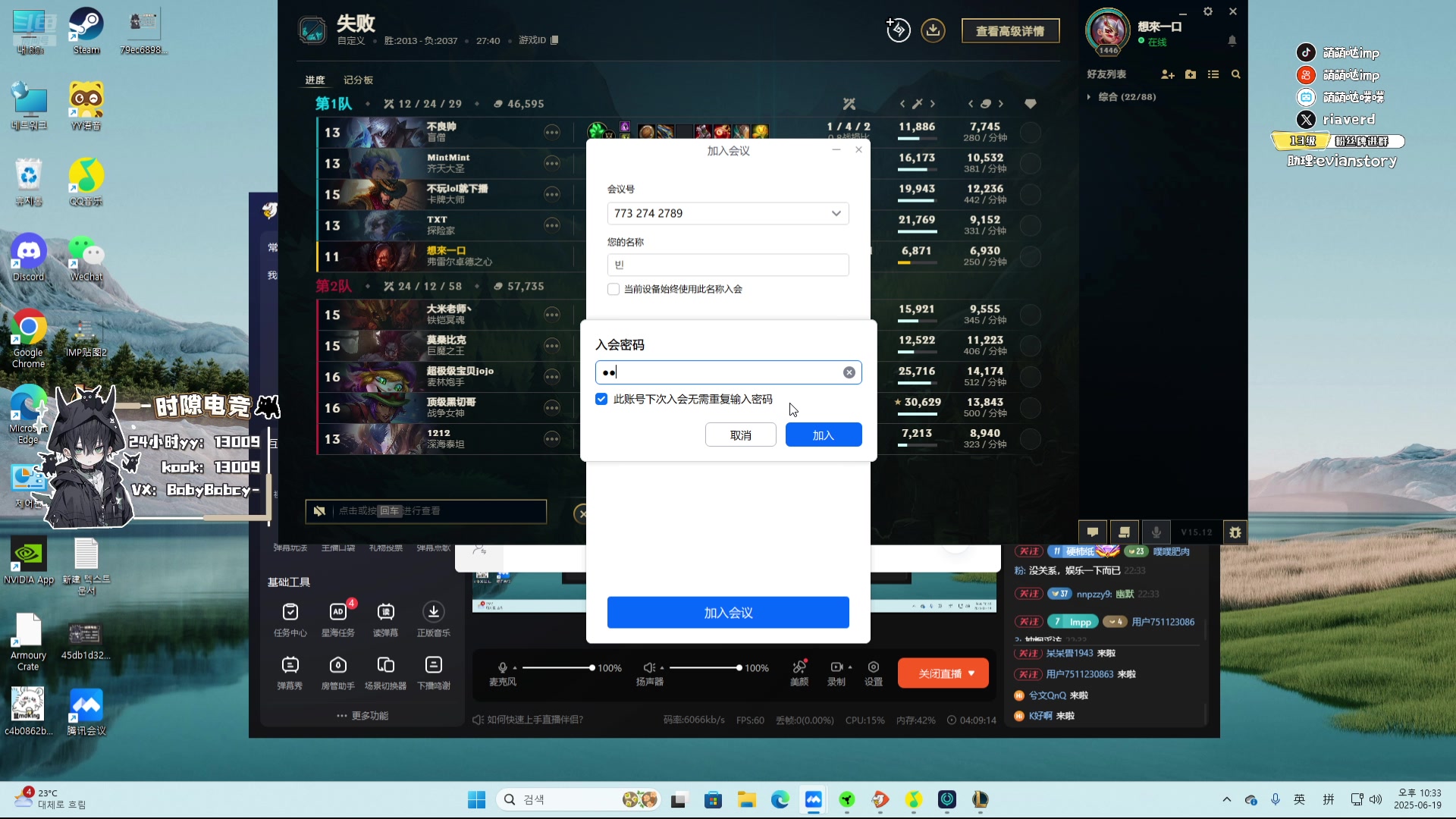Open friend list view options
The width and height of the screenshot is (1456, 819).
point(1213,74)
